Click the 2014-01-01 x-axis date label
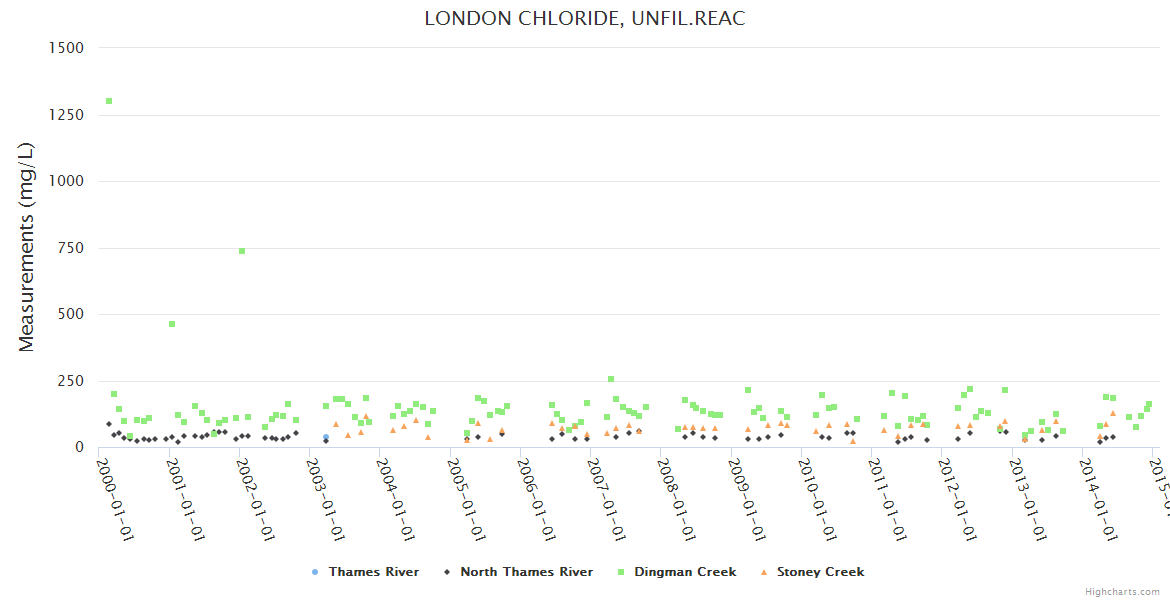The height and width of the screenshot is (600, 1170). click(1097, 486)
